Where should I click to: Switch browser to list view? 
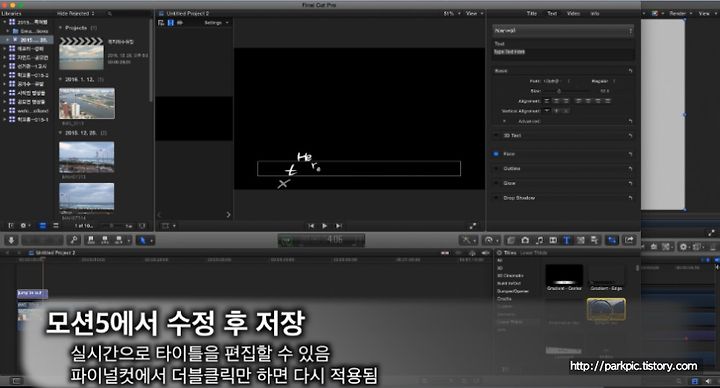coord(56,226)
